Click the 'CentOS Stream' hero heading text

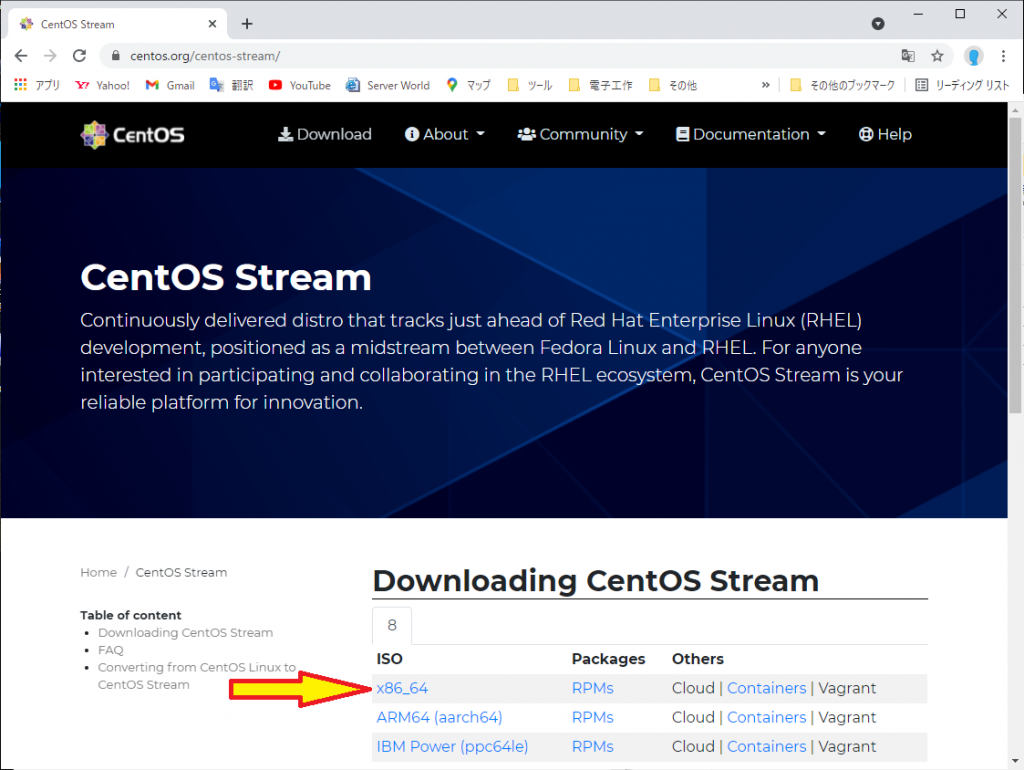coord(226,278)
